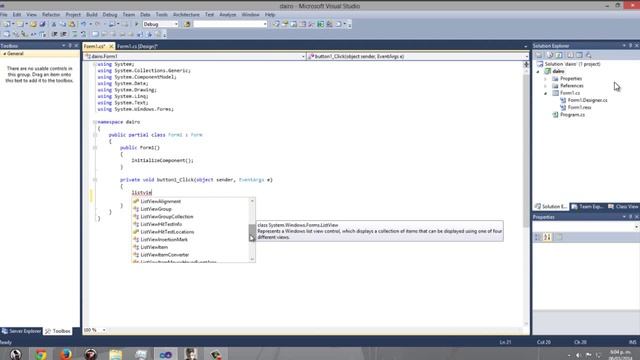Close the Form1.cs editor tab
Image resolution: width=640 pixels, height=360 pixels.
(111, 46)
